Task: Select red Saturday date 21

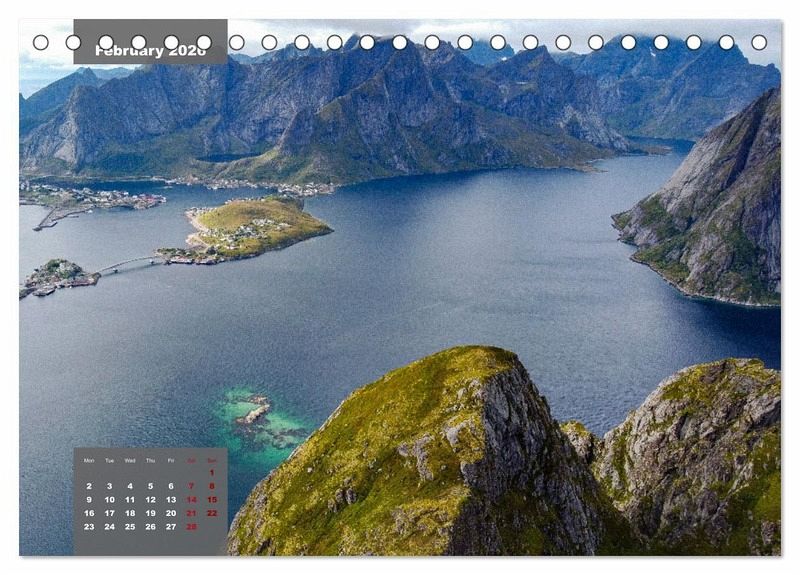Action: click(x=191, y=513)
